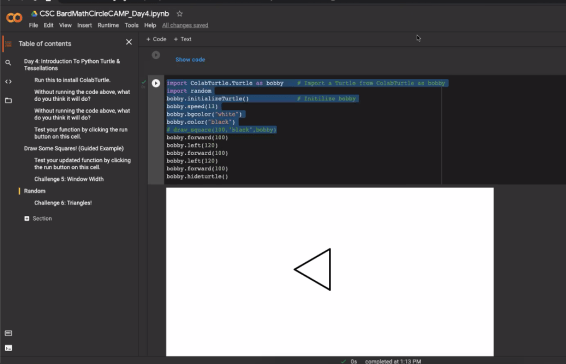Go to the Random section
This screenshot has height=364, width=566.
[x=35, y=191]
